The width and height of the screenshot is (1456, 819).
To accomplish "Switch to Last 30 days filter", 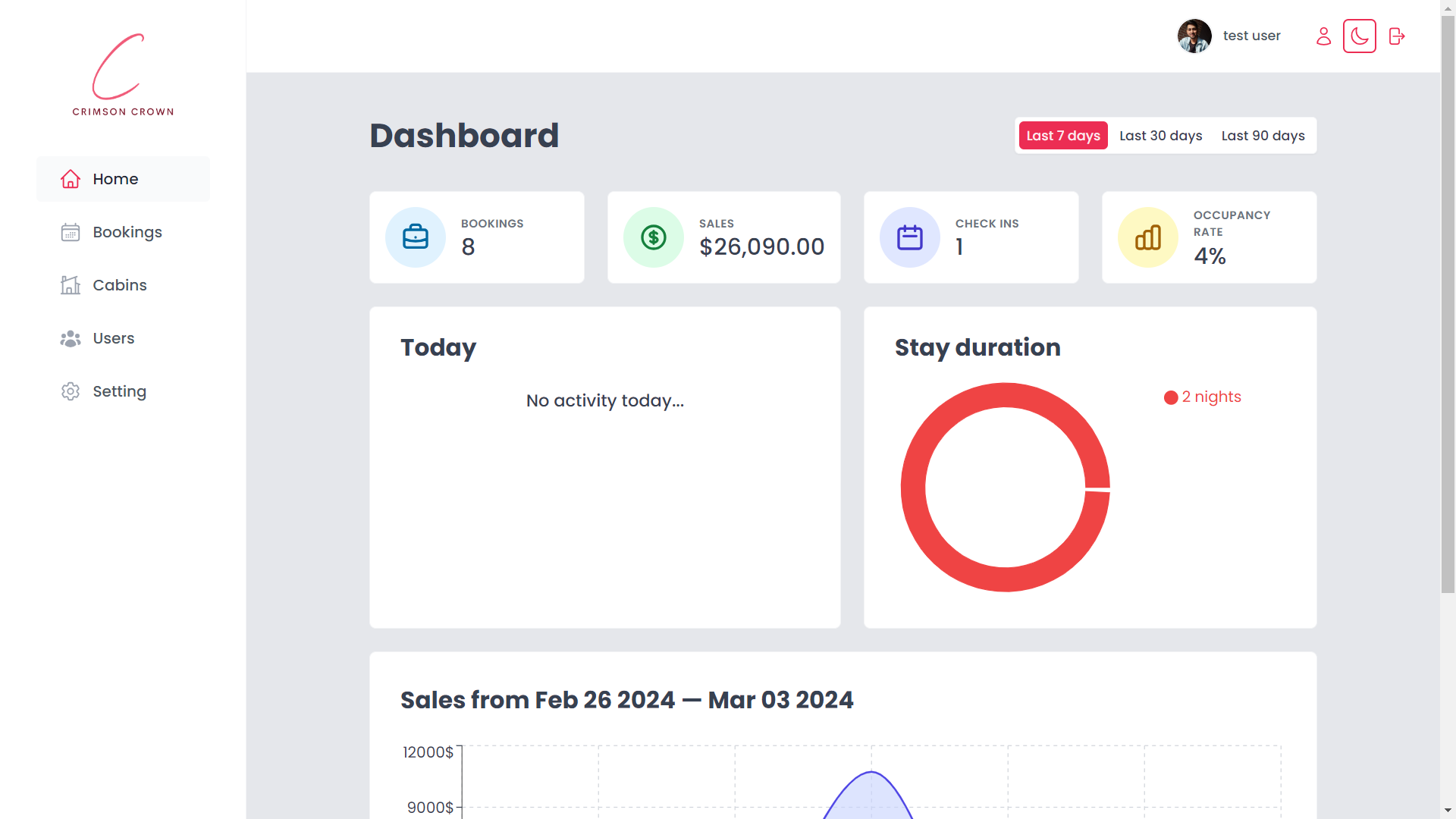I will coord(1160,136).
